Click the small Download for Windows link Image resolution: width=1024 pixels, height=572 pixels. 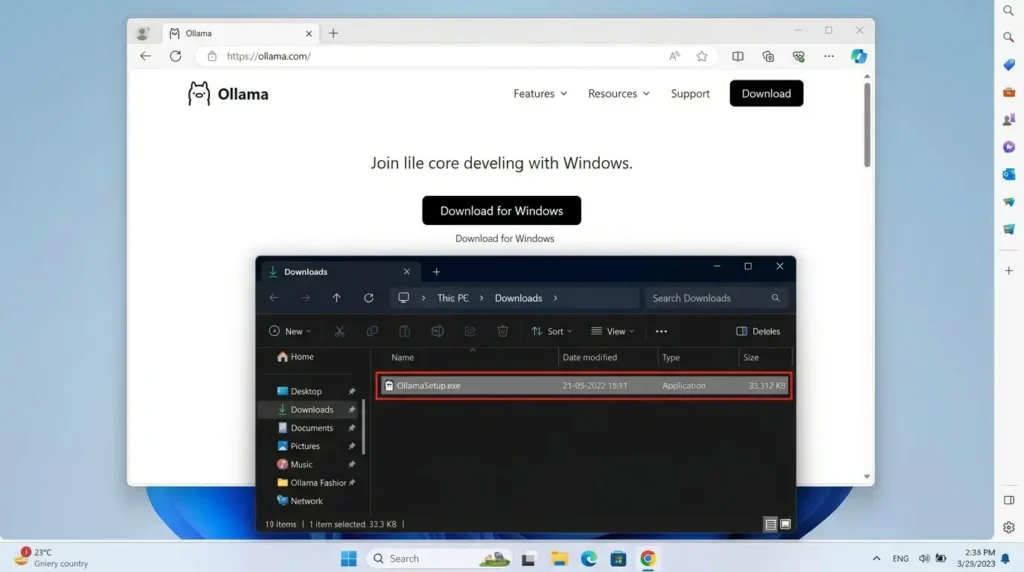pos(505,238)
